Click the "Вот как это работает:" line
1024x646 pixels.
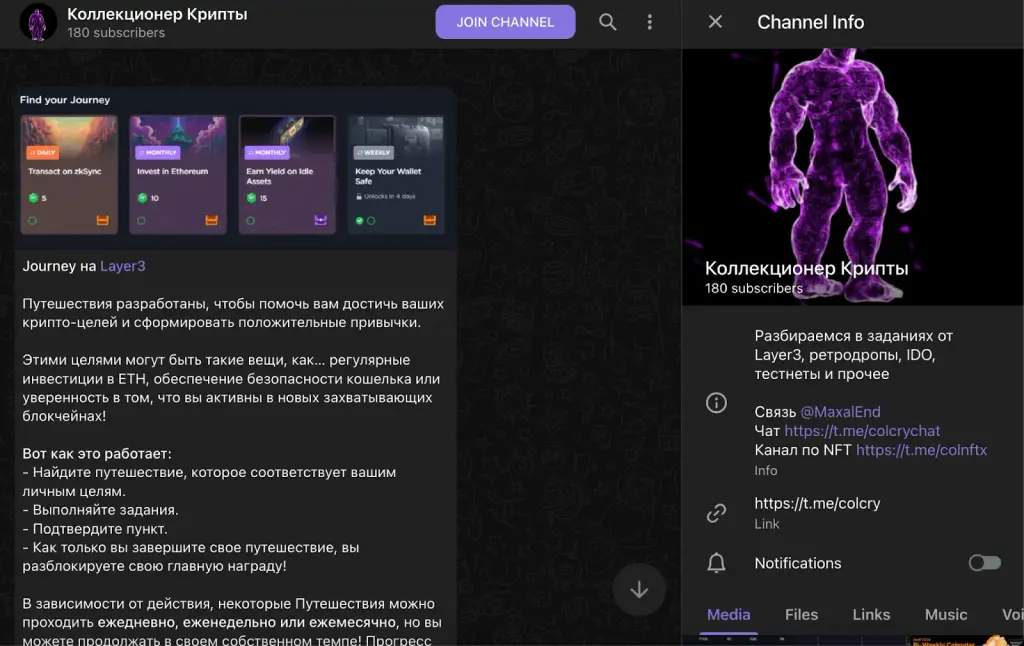click(x=97, y=453)
